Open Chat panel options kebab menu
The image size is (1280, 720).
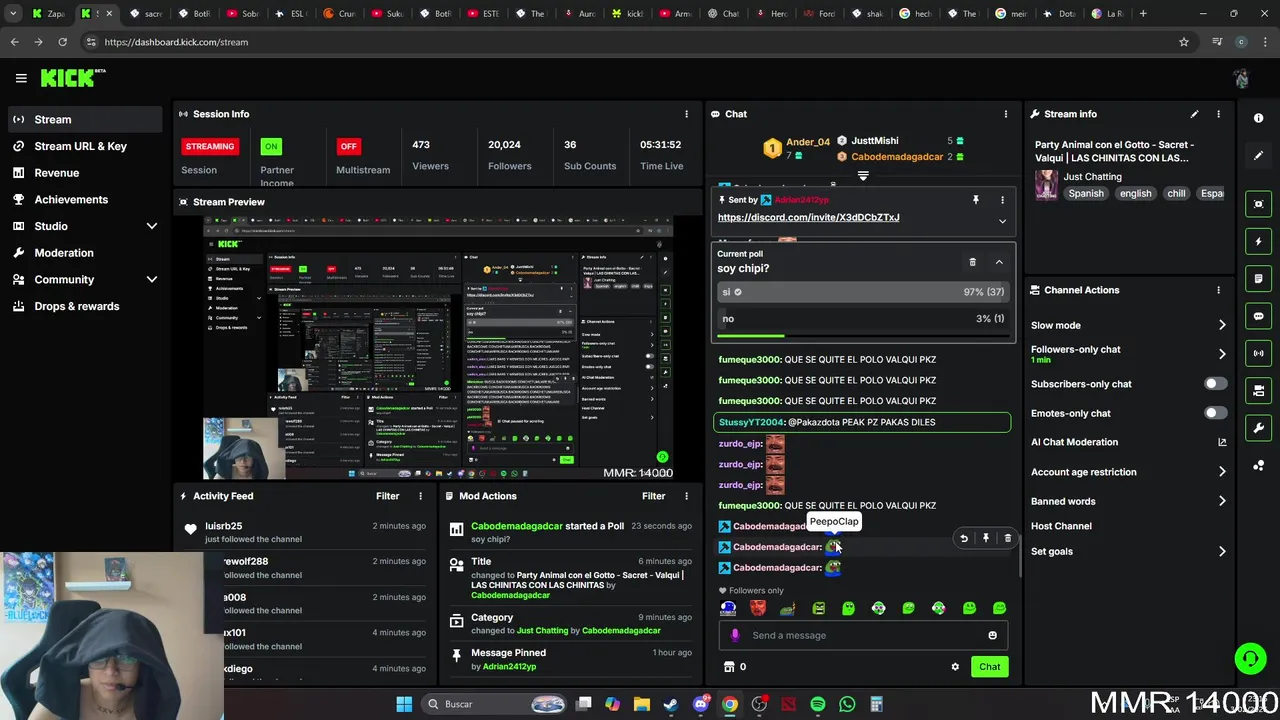1006,114
